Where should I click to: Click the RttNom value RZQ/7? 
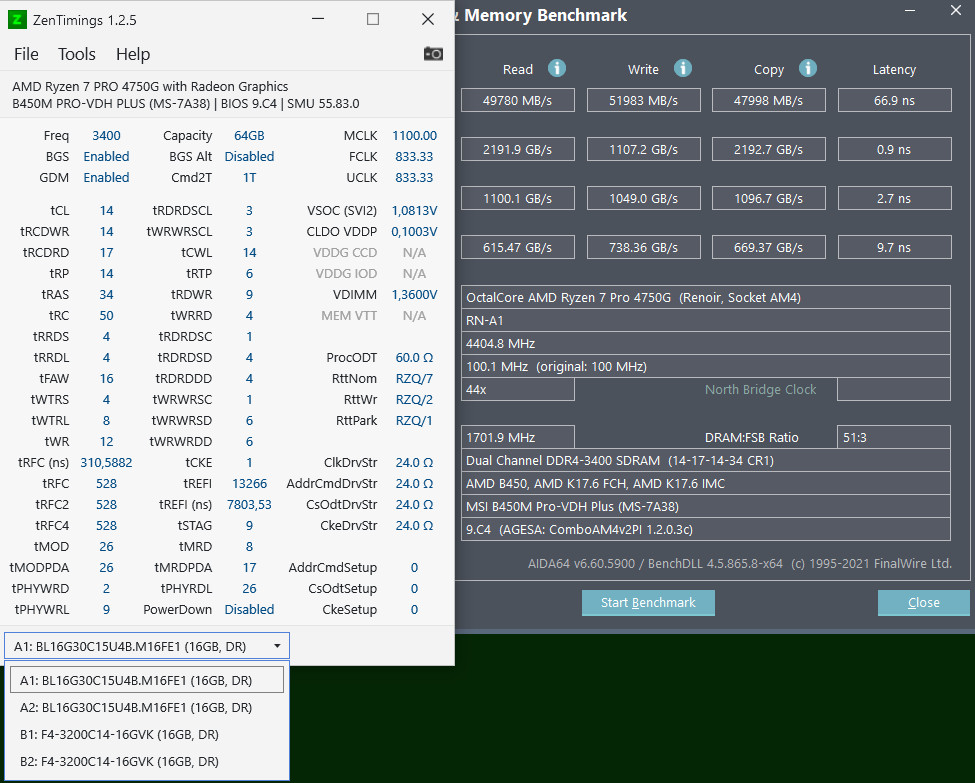coord(414,379)
